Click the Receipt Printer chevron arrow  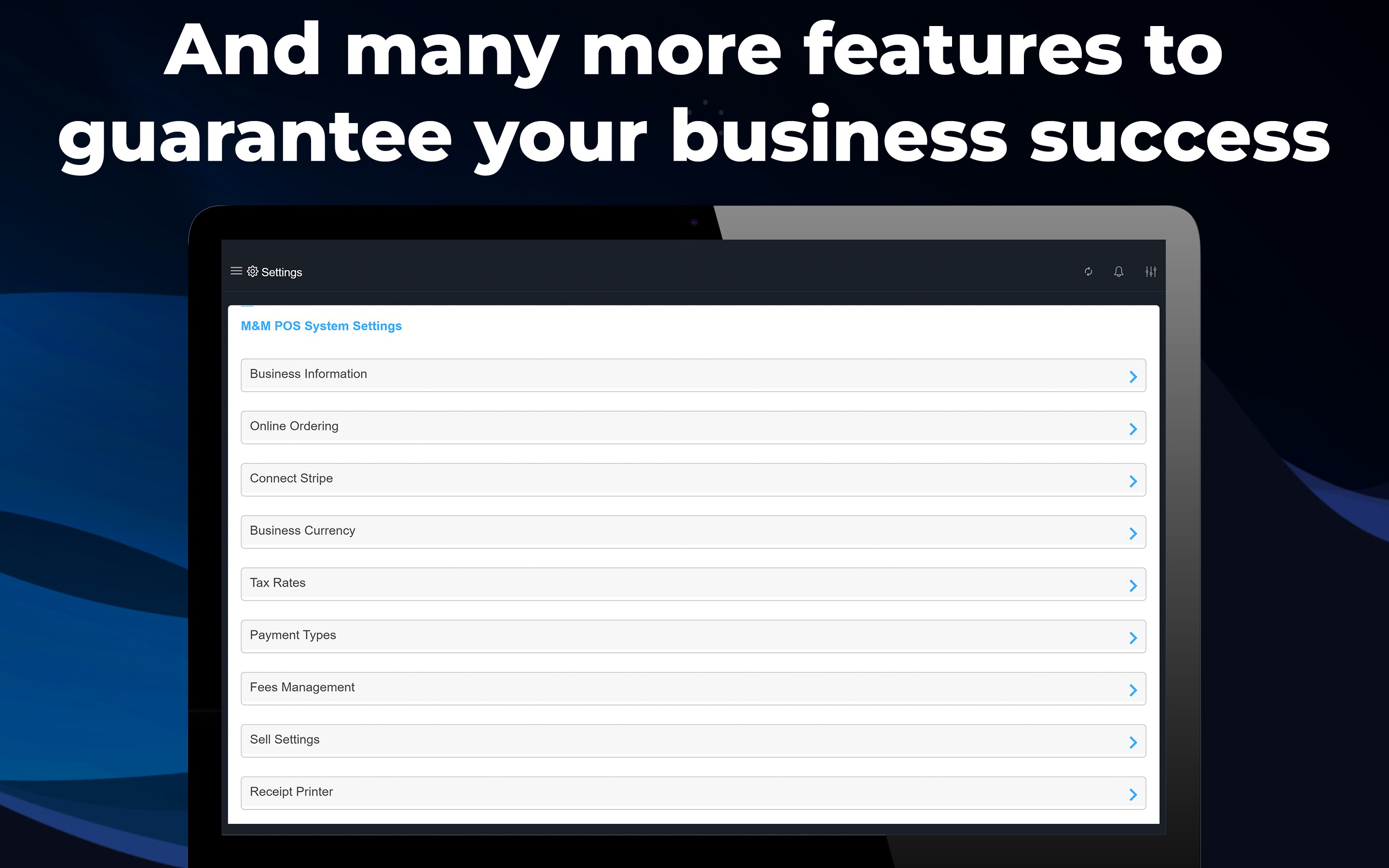pyautogui.click(x=1133, y=795)
